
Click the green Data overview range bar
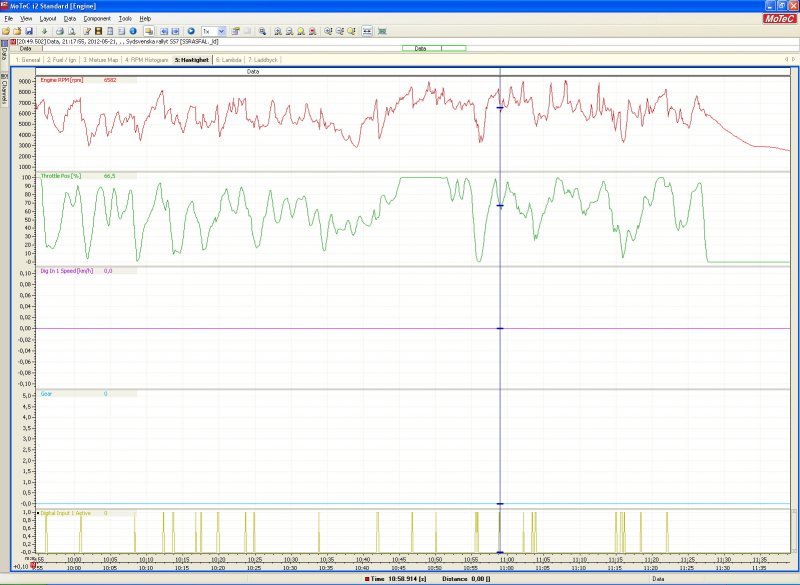(420, 48)
